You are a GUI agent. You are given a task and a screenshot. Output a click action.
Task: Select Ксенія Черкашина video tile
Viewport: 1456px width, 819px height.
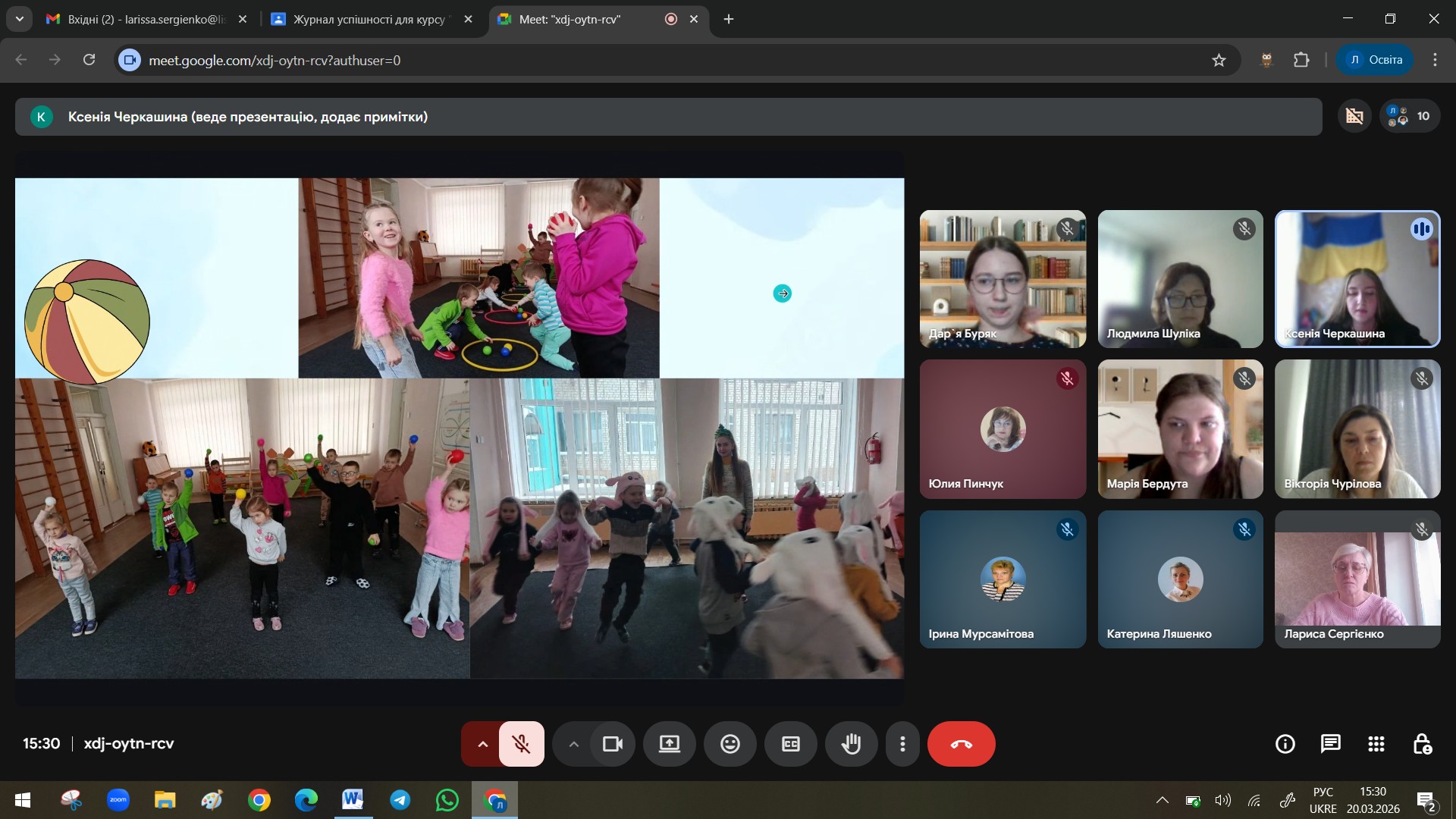coord(1357,279)
